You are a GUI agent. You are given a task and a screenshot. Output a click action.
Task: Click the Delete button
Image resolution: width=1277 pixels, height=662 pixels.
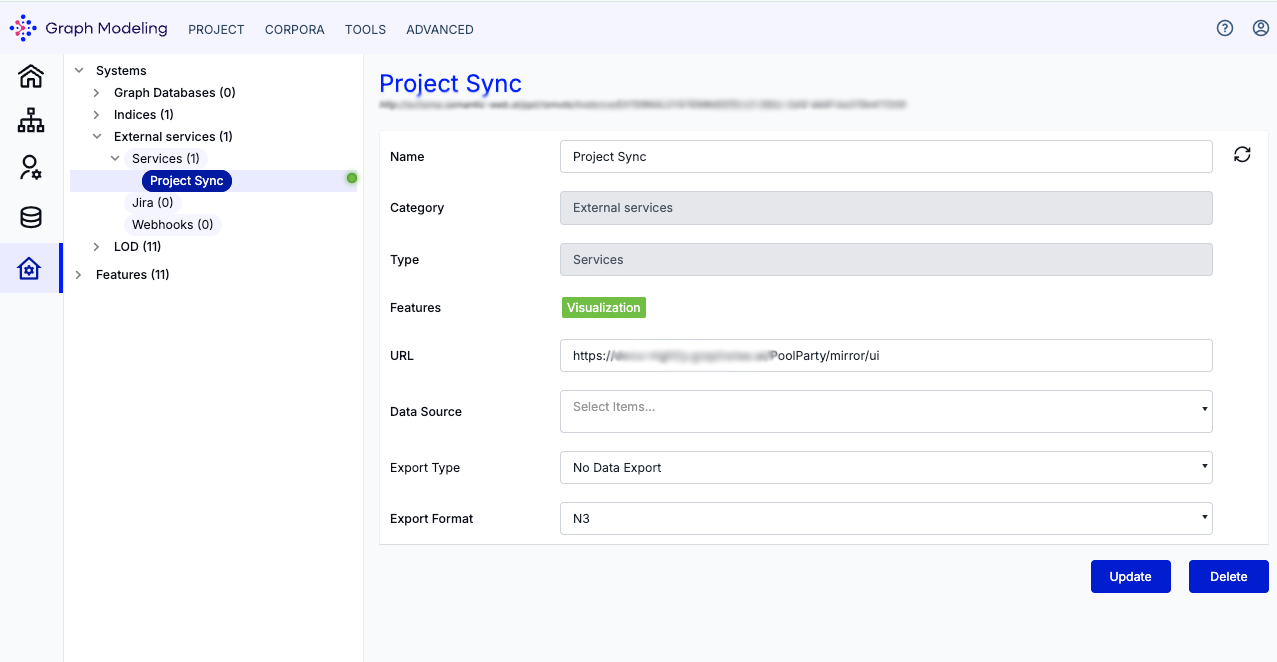tap(1228, 576)
